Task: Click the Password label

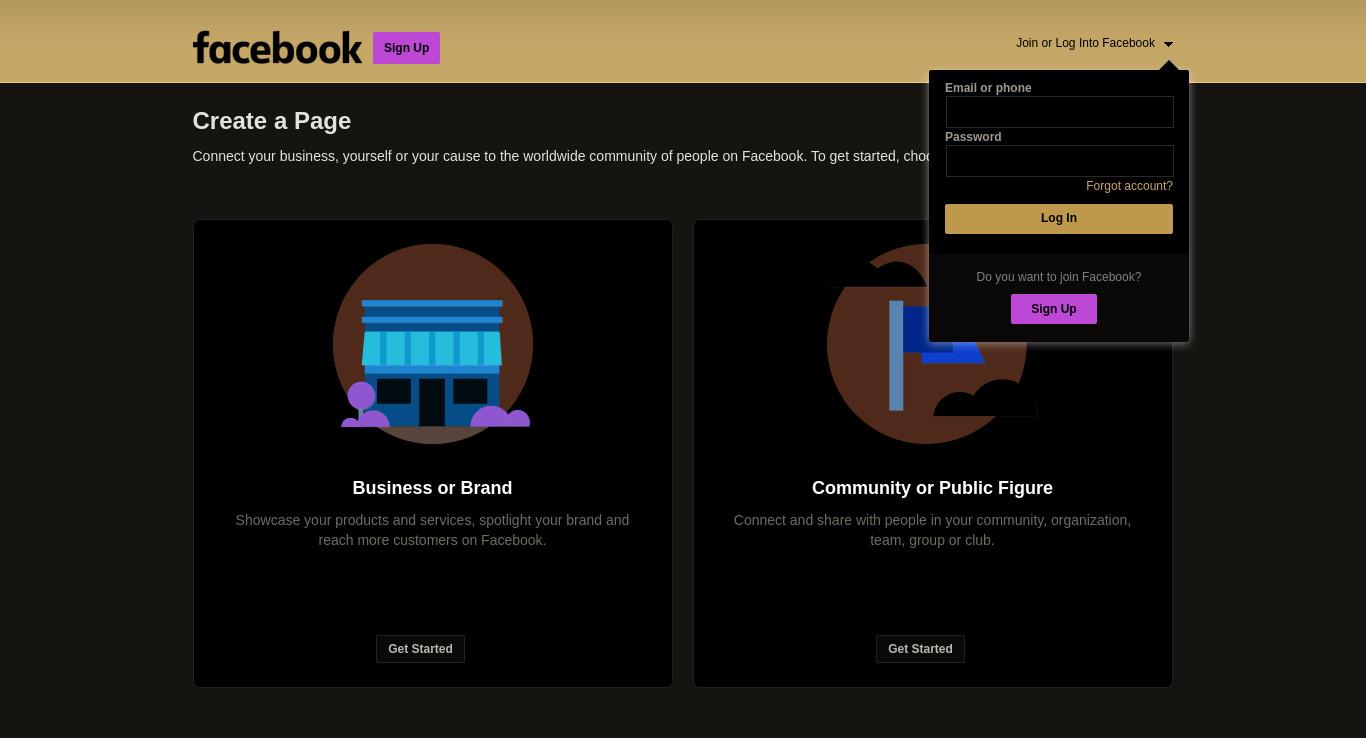Action: [973, 137]
